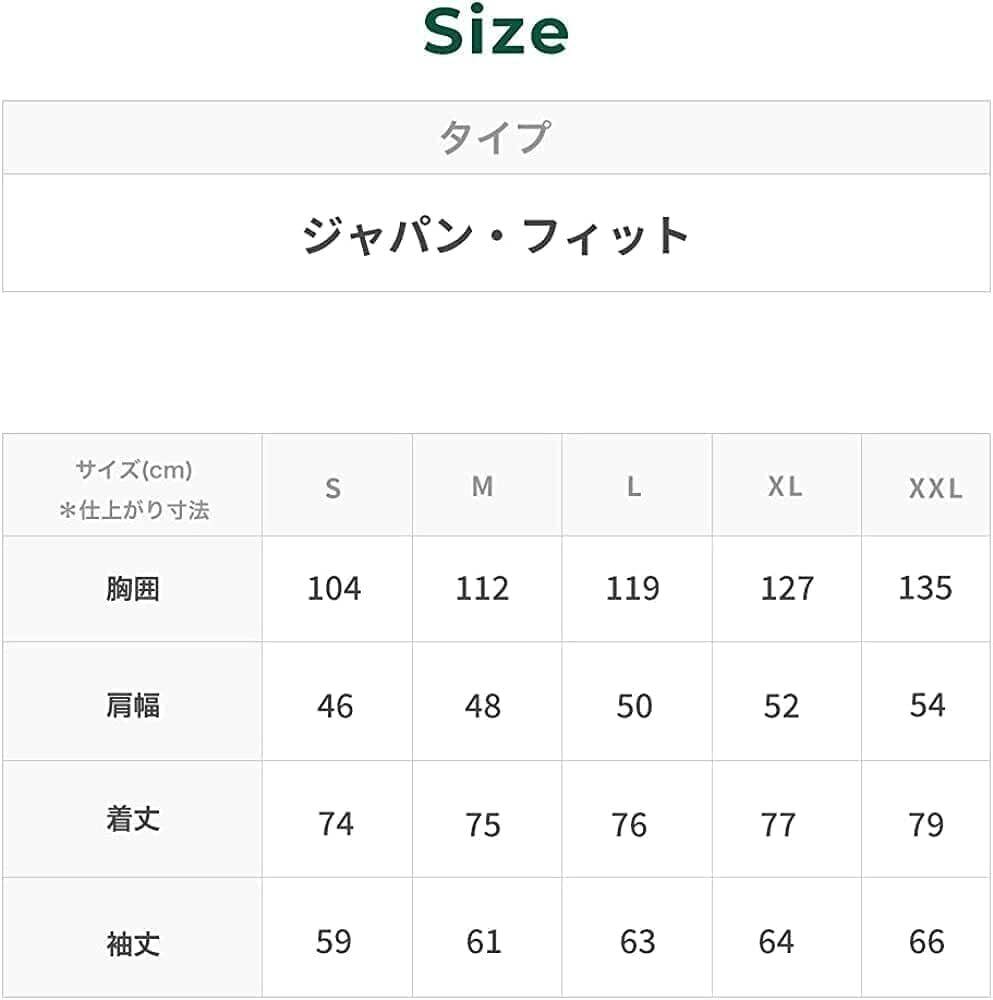Pick the XL size column header
The image size is (993, 1000).
point(785,487)
